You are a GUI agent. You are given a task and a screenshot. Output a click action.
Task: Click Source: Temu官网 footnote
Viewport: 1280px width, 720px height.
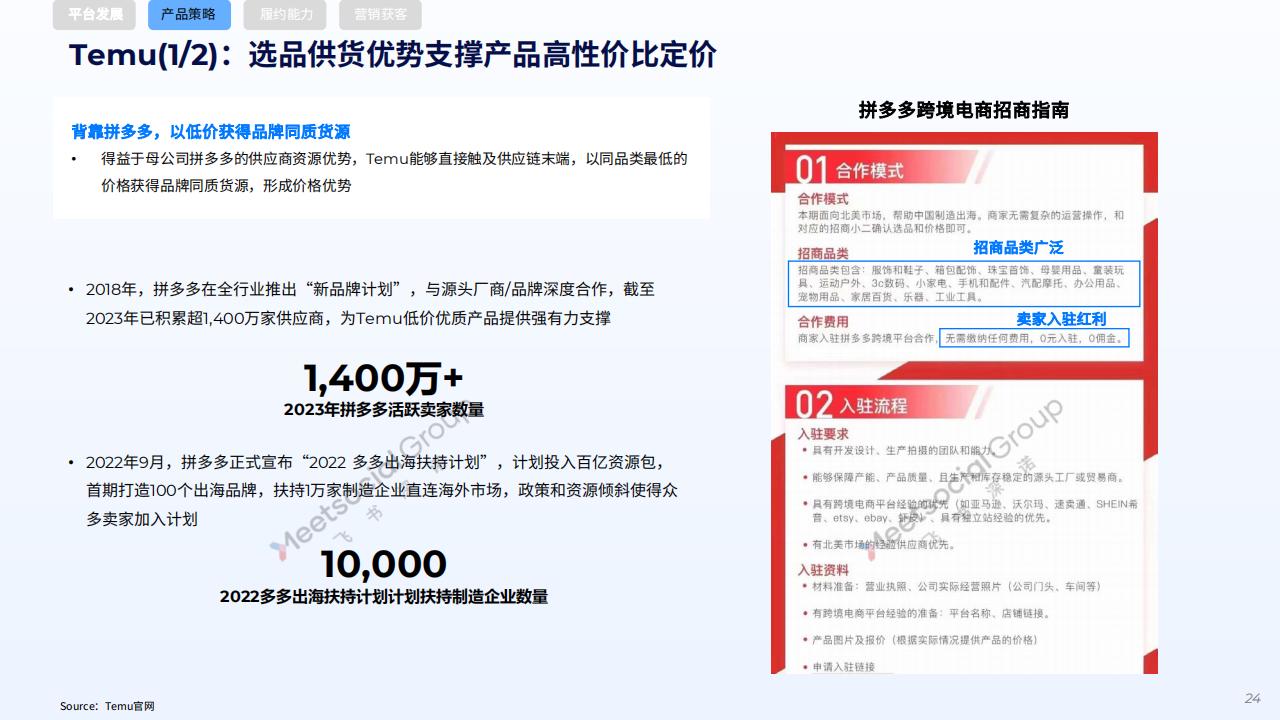pos(107,706)
